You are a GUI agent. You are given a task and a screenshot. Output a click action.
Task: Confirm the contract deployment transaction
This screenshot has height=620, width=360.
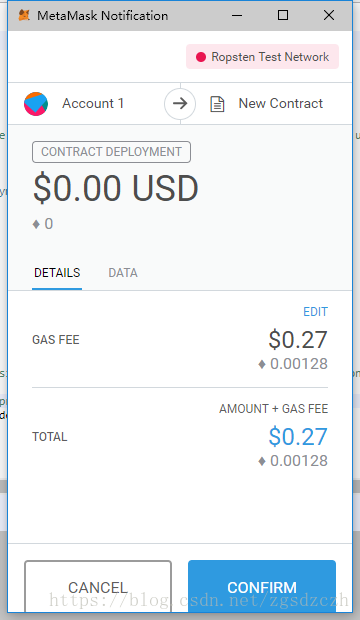click(x=262, y=587)
